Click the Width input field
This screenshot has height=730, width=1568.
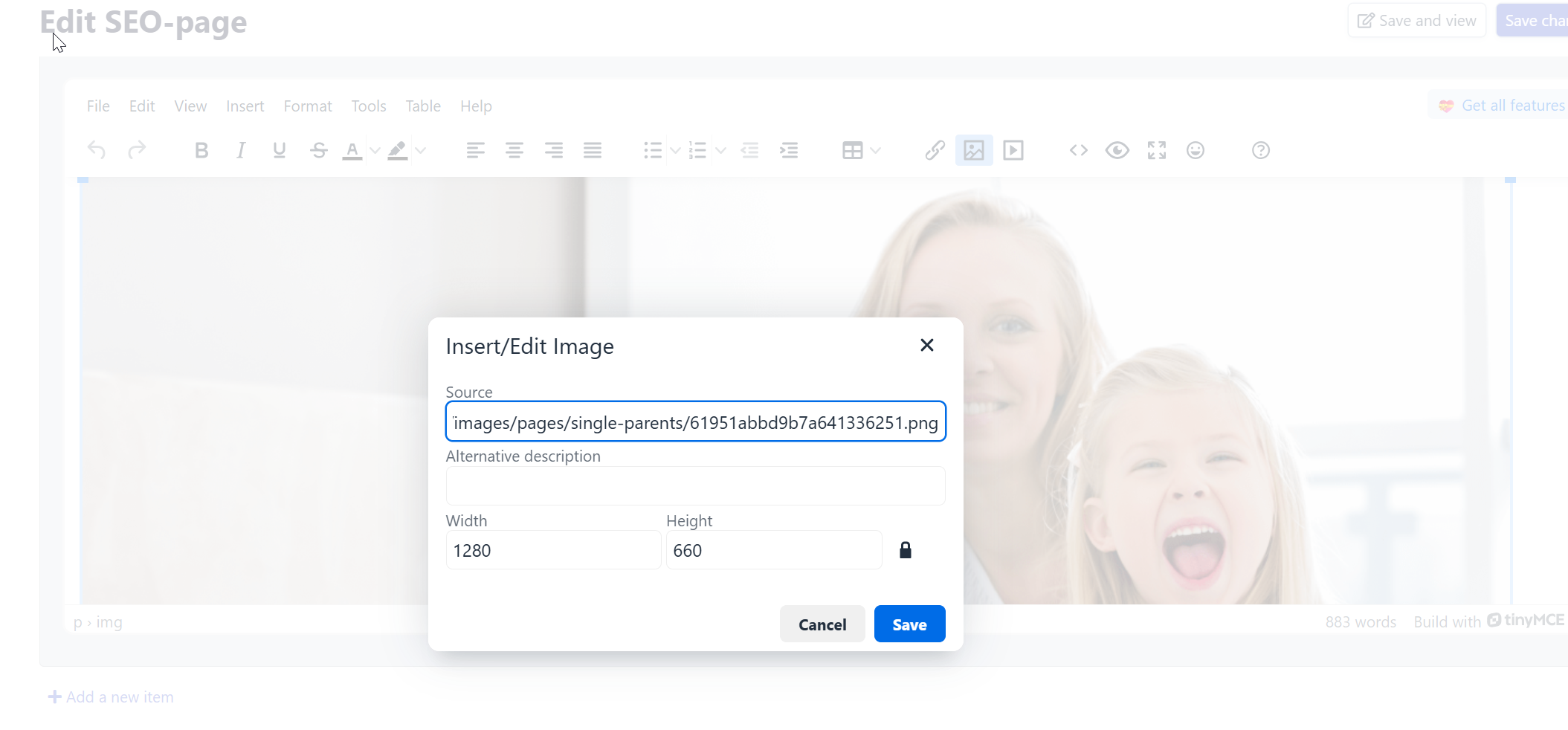553,550
